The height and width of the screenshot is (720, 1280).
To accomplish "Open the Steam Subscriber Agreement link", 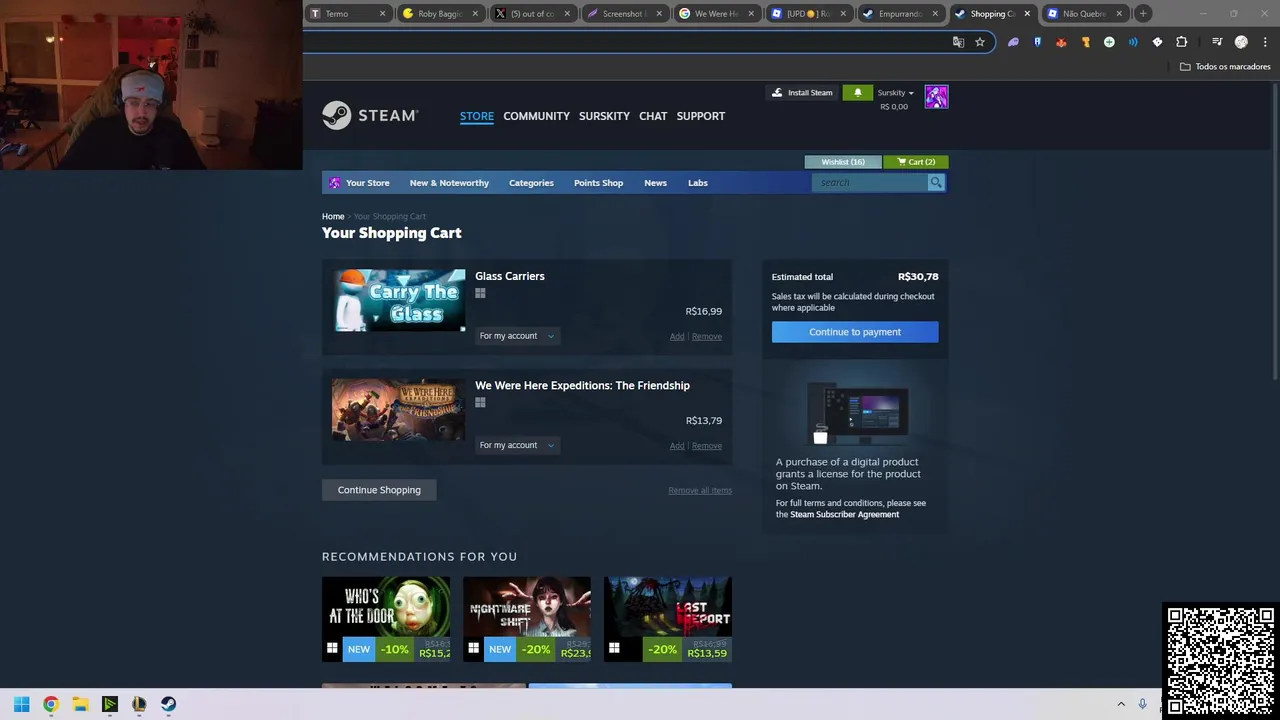I will tap(845, 515).
